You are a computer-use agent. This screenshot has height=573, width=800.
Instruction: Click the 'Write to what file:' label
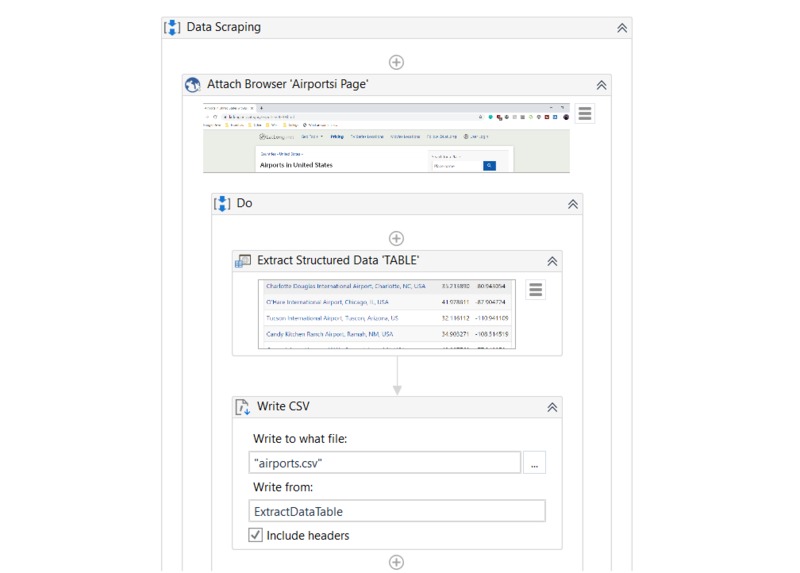(300, 439)
